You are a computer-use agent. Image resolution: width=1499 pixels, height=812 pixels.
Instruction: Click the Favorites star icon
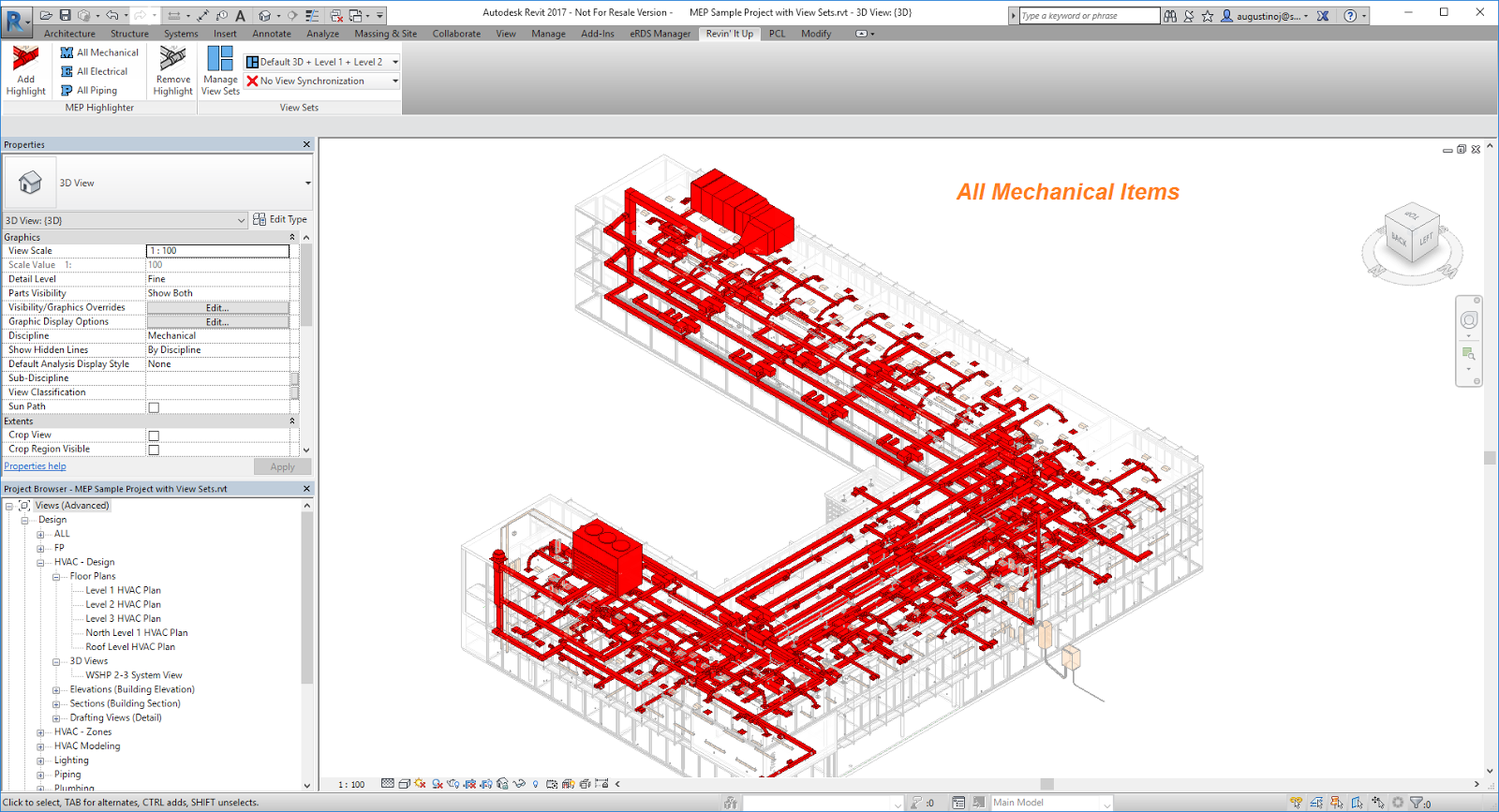click(x=1208, y=16)
